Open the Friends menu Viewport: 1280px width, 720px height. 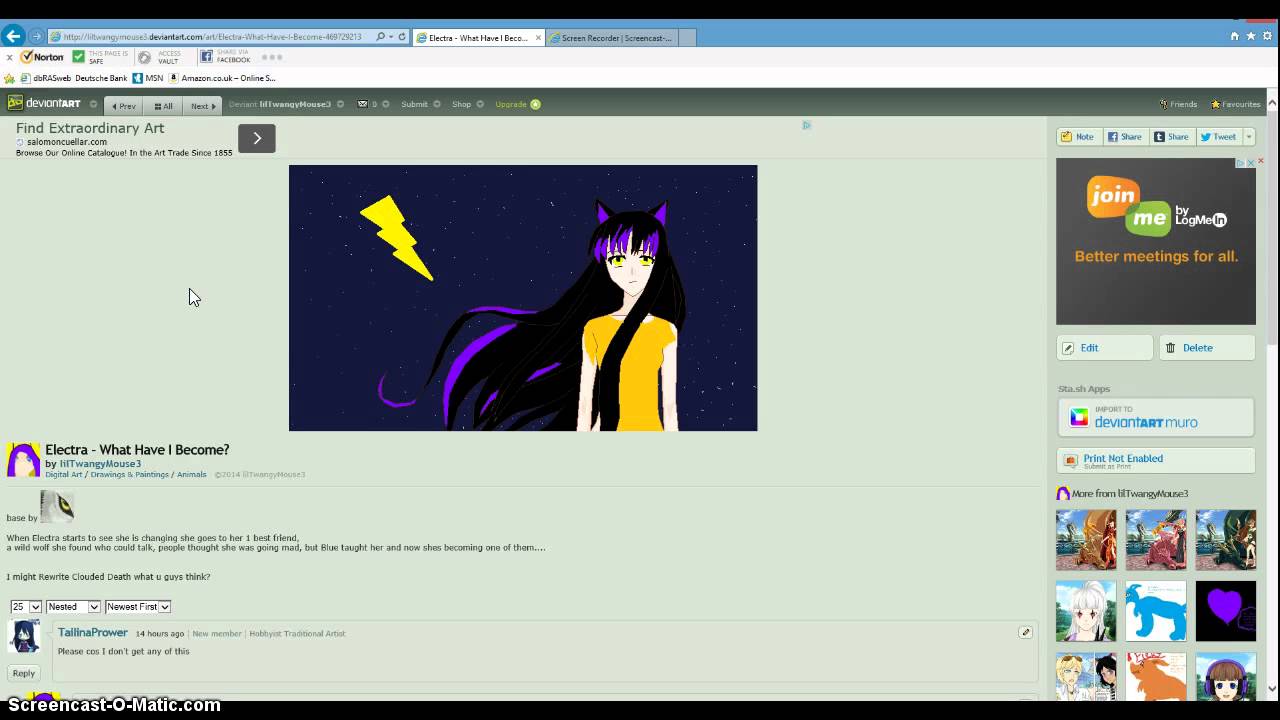(1178, 104)
